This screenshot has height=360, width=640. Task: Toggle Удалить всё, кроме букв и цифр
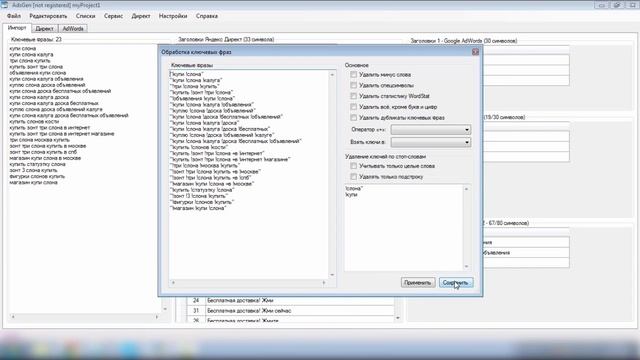pos(353,107)
